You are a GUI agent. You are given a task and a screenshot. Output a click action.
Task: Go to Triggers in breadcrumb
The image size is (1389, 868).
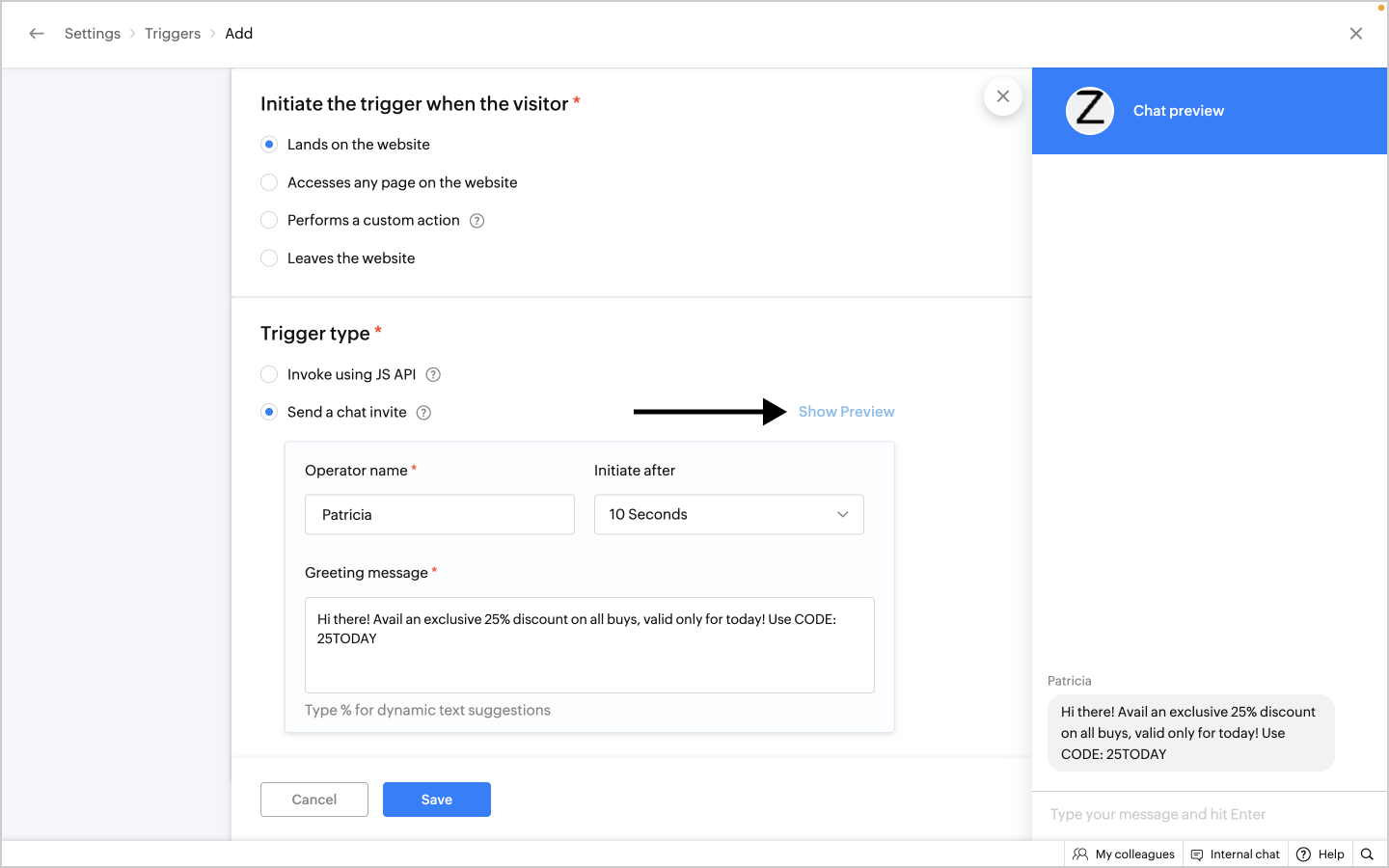pos(173,34)
